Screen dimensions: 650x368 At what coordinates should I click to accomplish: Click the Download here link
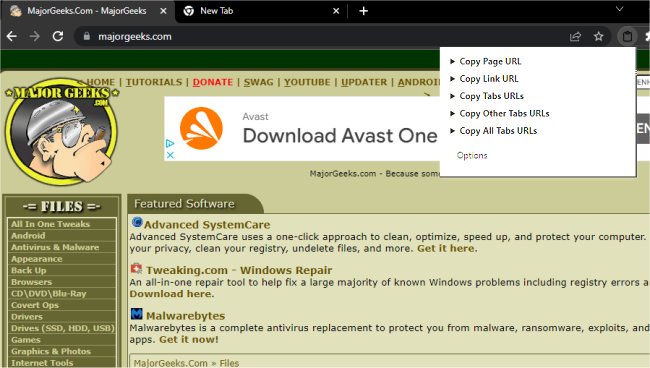coord(170,294)
